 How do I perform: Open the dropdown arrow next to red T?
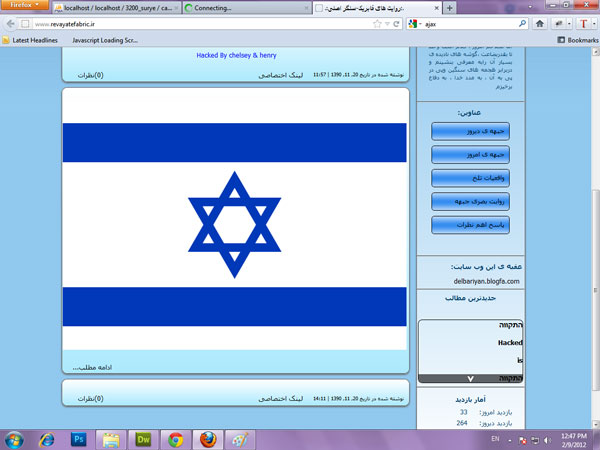tap(594, 24)
